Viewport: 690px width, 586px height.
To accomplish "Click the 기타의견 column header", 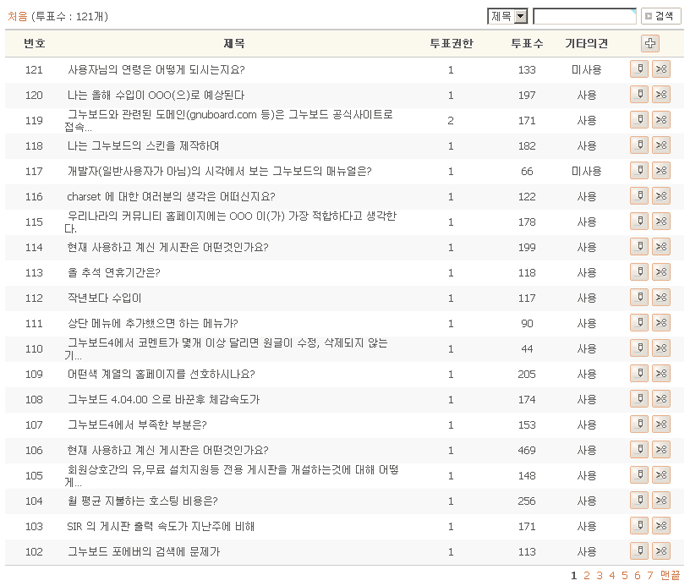I will click(586, 44).
